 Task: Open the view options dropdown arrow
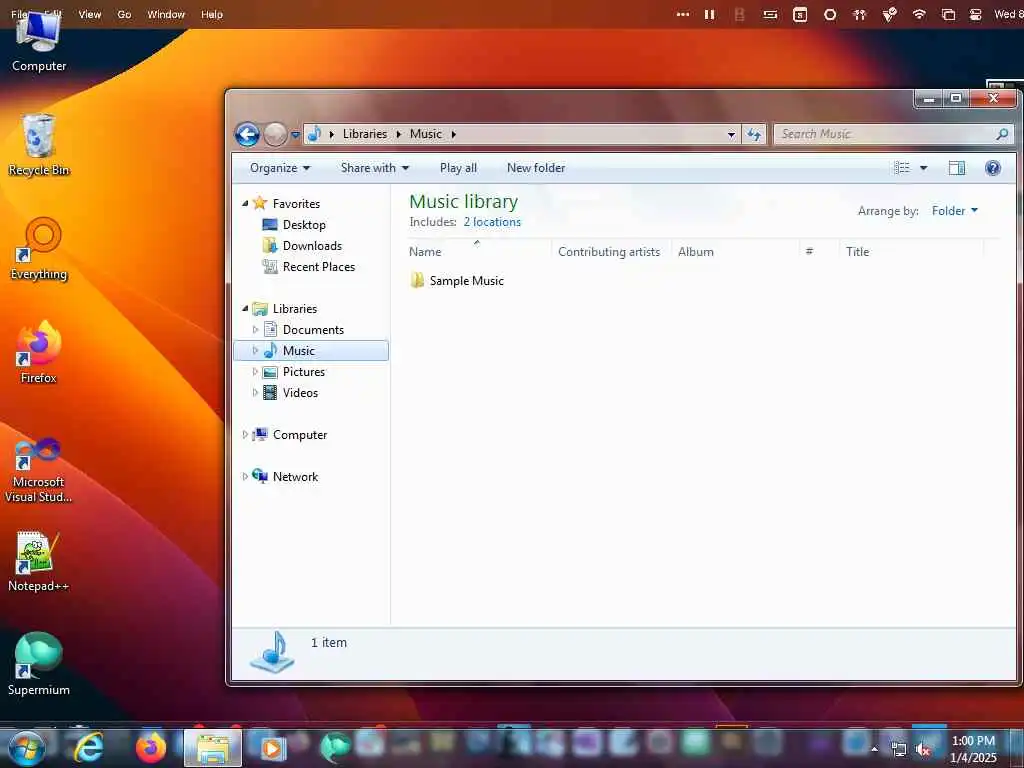pyautogui.click(x=923, y=168)
